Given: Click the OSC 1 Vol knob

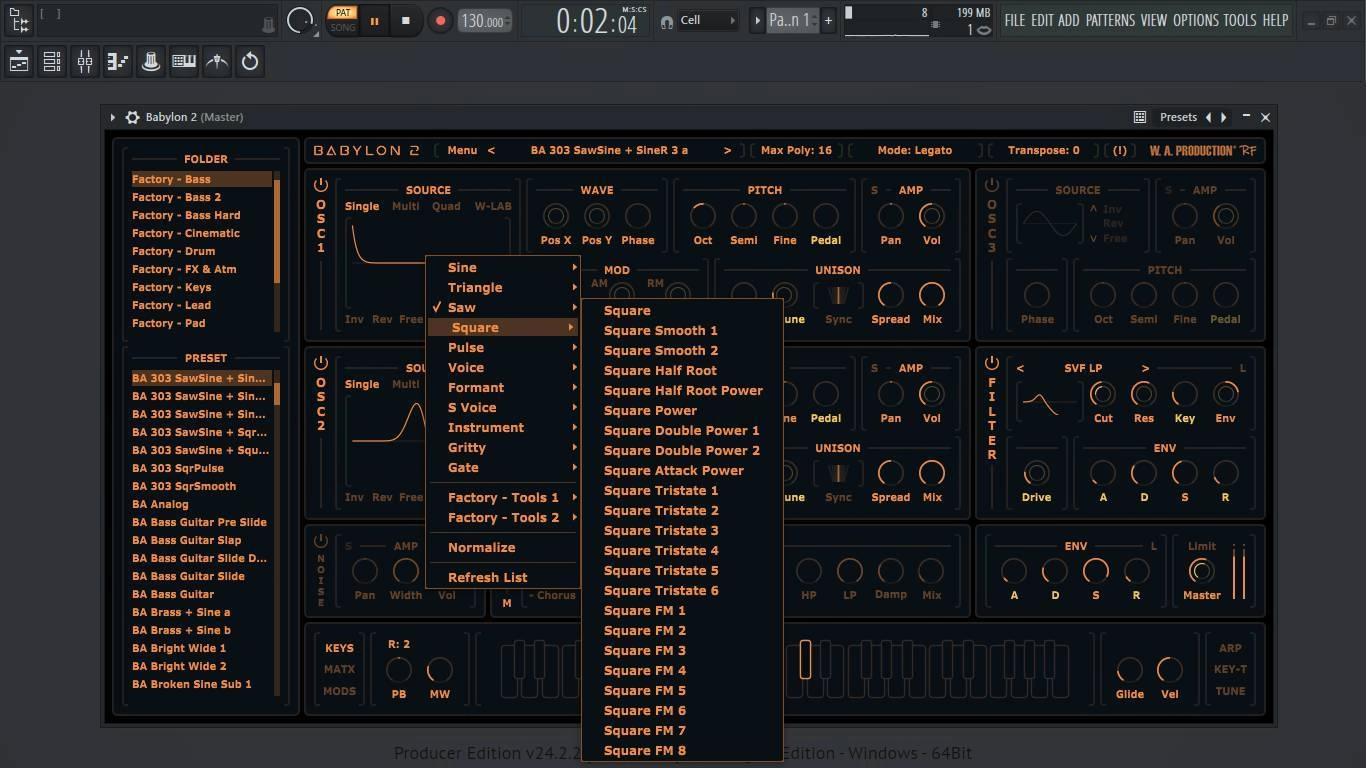Looking at the screenshot, I should [x=931, y=216].
